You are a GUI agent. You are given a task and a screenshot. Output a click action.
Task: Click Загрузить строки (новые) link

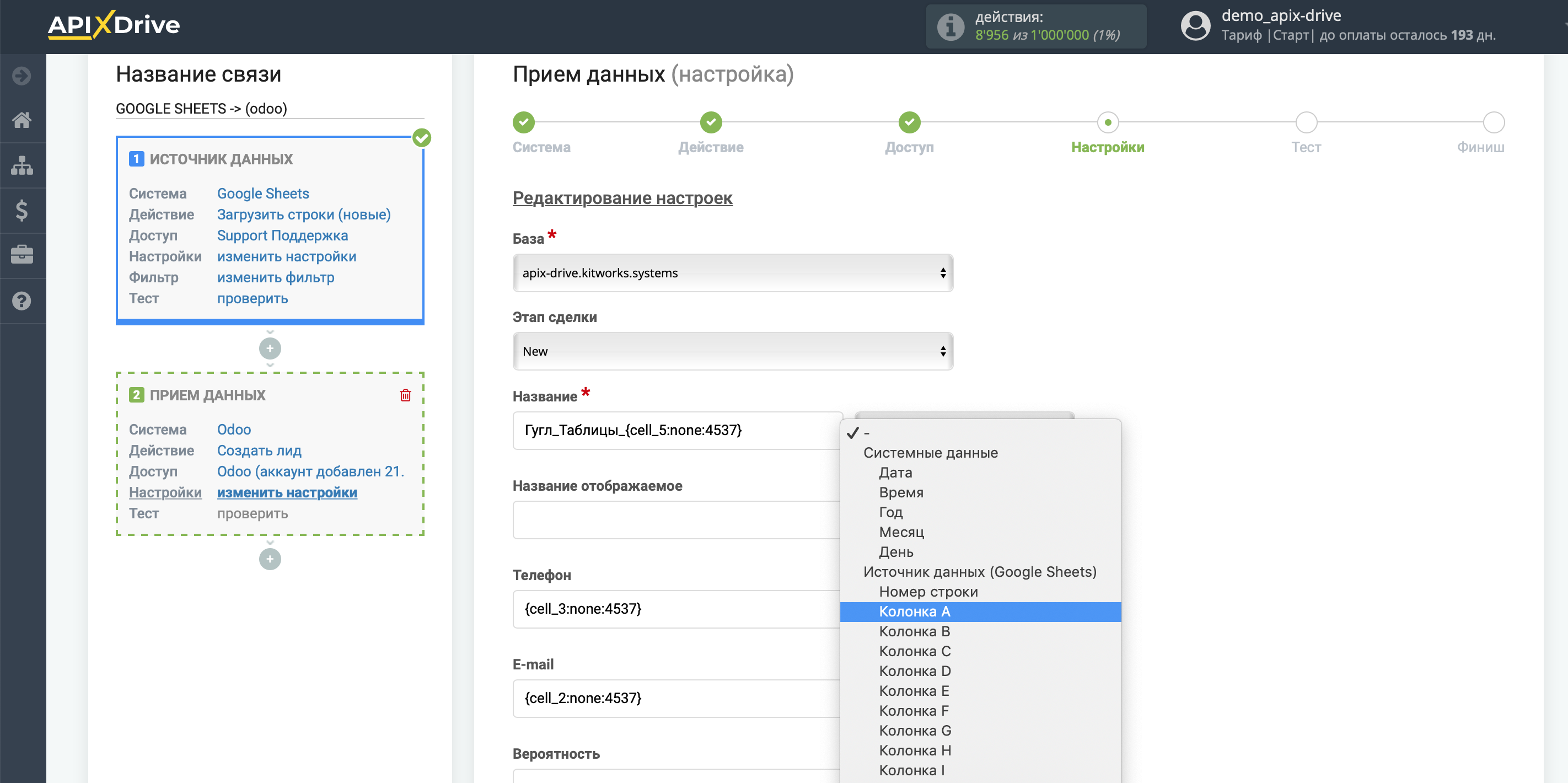click(x=304, y=215)
